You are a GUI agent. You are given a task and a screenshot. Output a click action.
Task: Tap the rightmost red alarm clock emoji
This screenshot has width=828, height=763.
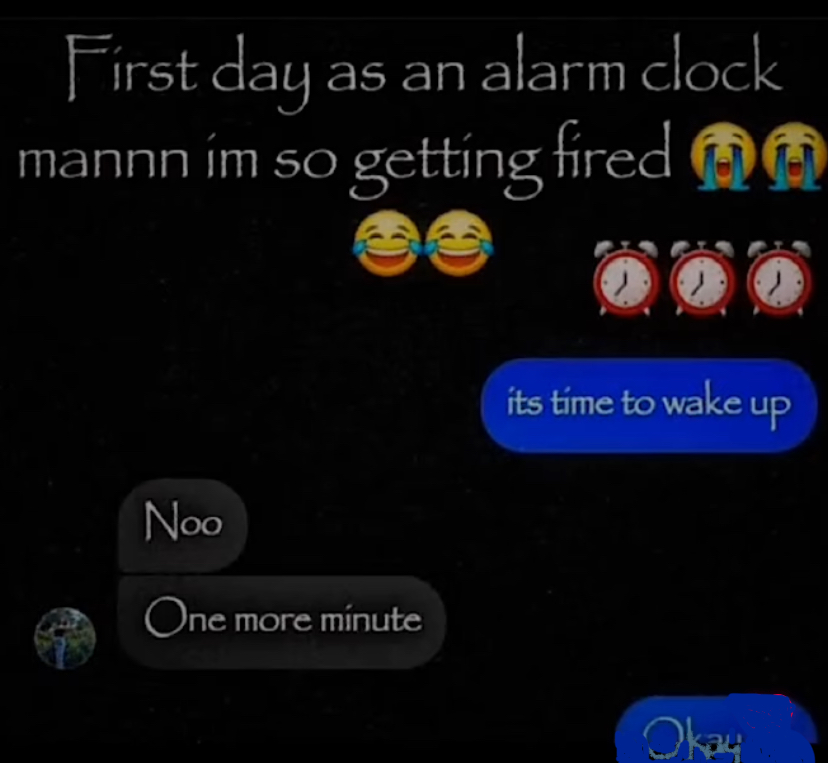click(779, 278)
